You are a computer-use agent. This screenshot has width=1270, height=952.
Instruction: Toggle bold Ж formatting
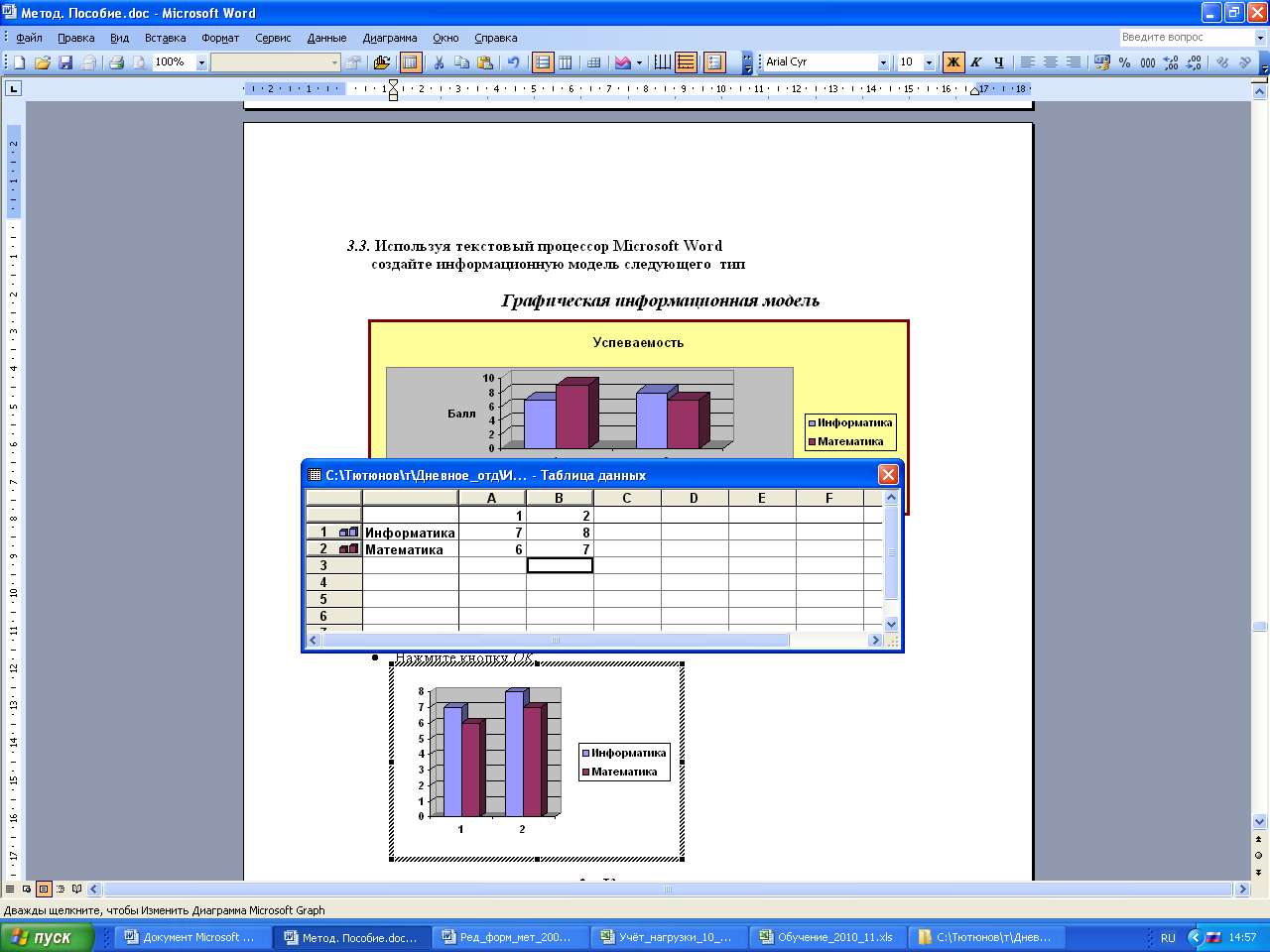pos(953,62)
